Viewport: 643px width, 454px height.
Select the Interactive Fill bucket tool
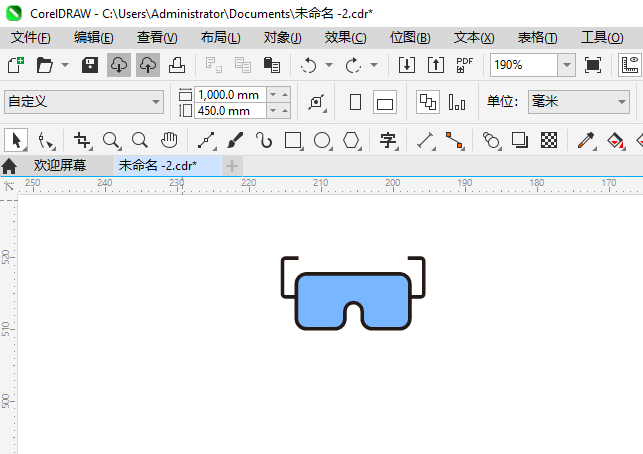(x=615, y=140)
